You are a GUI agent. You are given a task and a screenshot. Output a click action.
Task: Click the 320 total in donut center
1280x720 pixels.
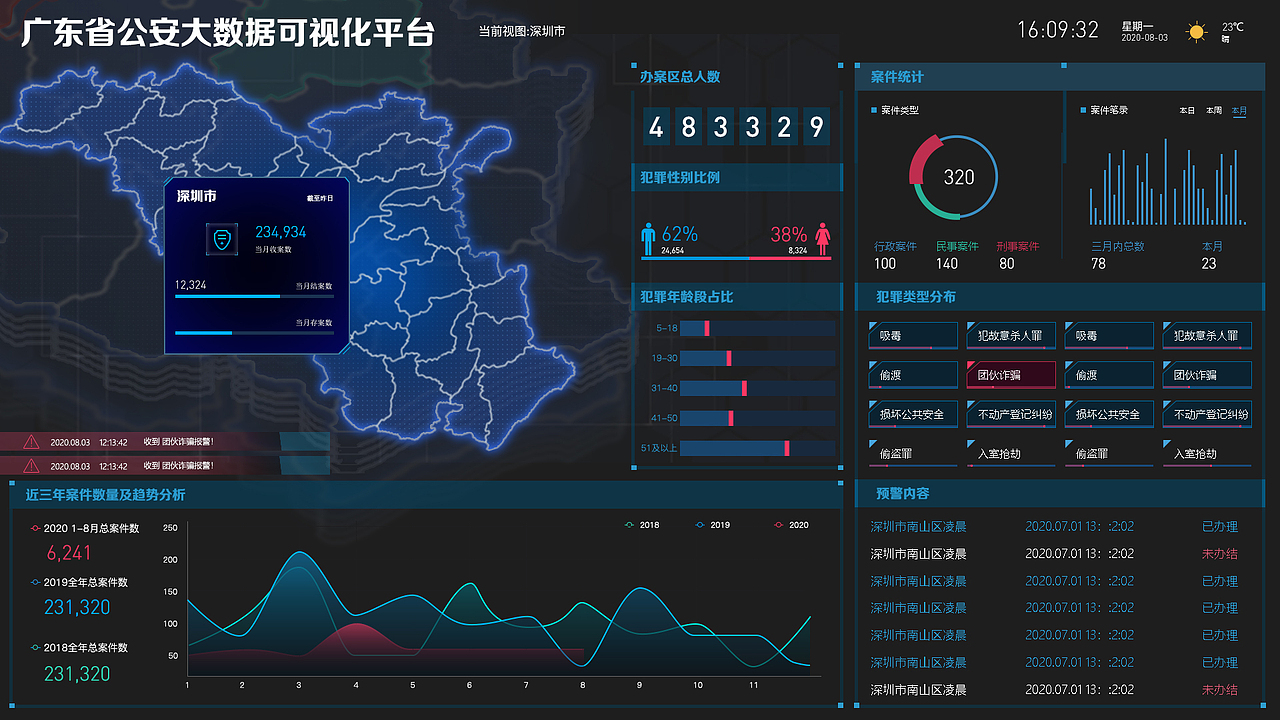[958, 177]
